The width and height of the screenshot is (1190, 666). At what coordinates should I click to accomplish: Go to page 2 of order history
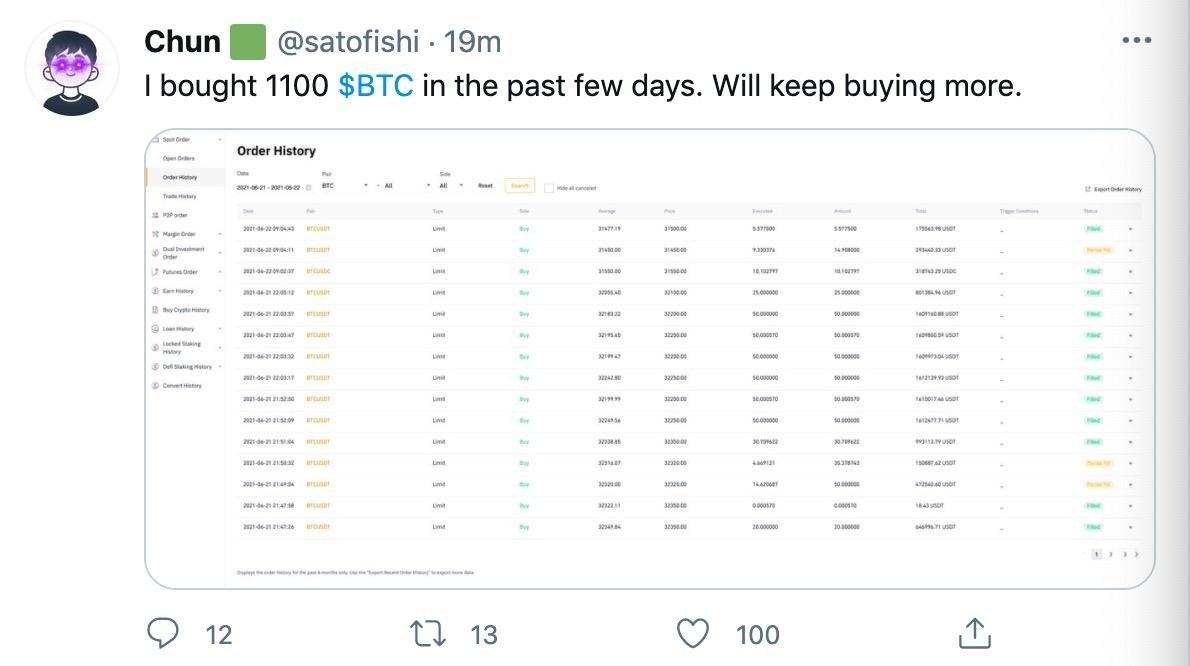pyautogui.click(x=1110, y=553)
